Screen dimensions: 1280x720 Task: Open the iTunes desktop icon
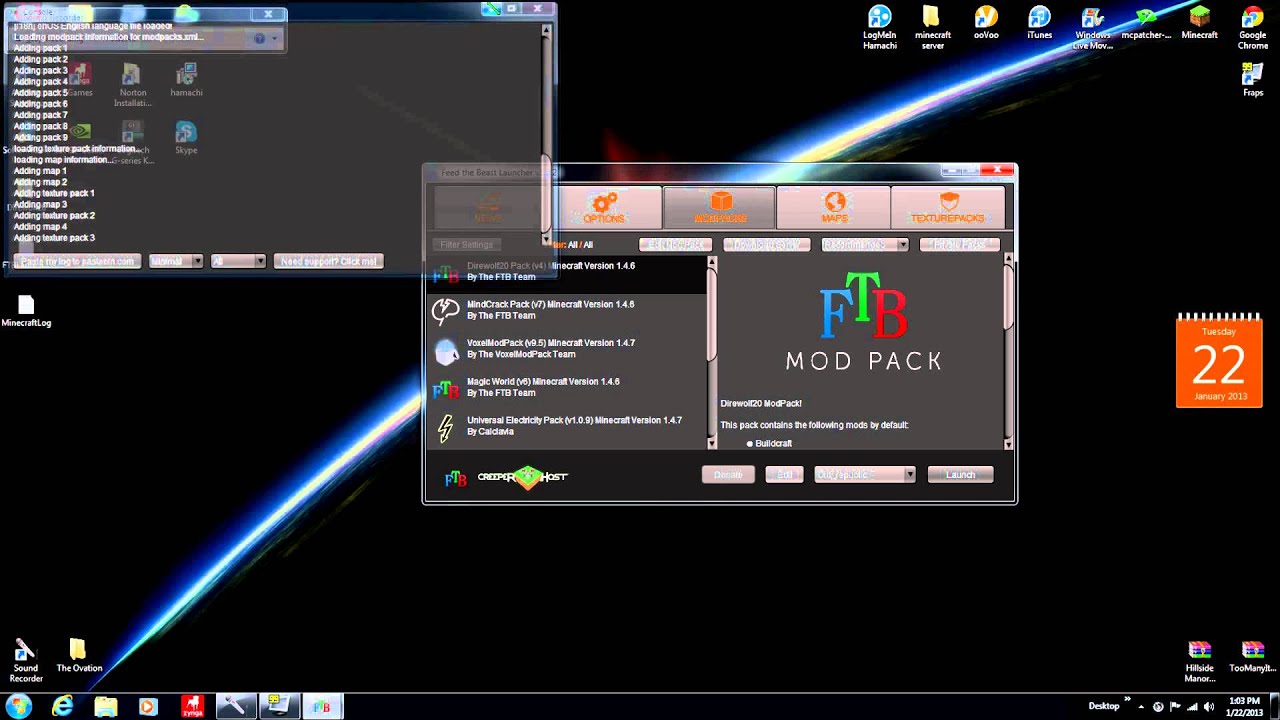coord(1039,24)
